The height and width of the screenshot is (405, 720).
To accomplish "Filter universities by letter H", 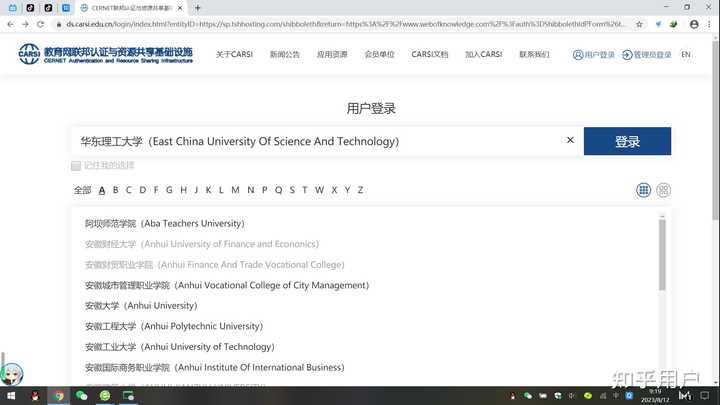I will click(x=183, y=190).
